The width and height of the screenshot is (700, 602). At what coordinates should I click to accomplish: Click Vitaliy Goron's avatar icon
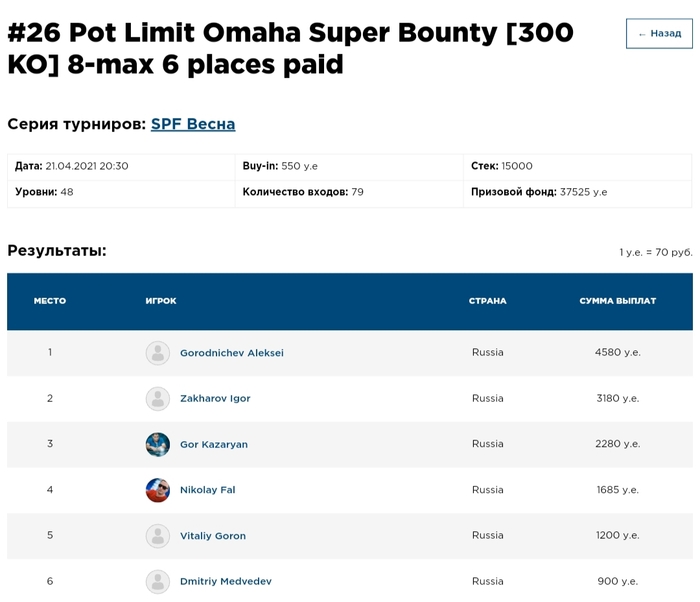coord(158,536)
